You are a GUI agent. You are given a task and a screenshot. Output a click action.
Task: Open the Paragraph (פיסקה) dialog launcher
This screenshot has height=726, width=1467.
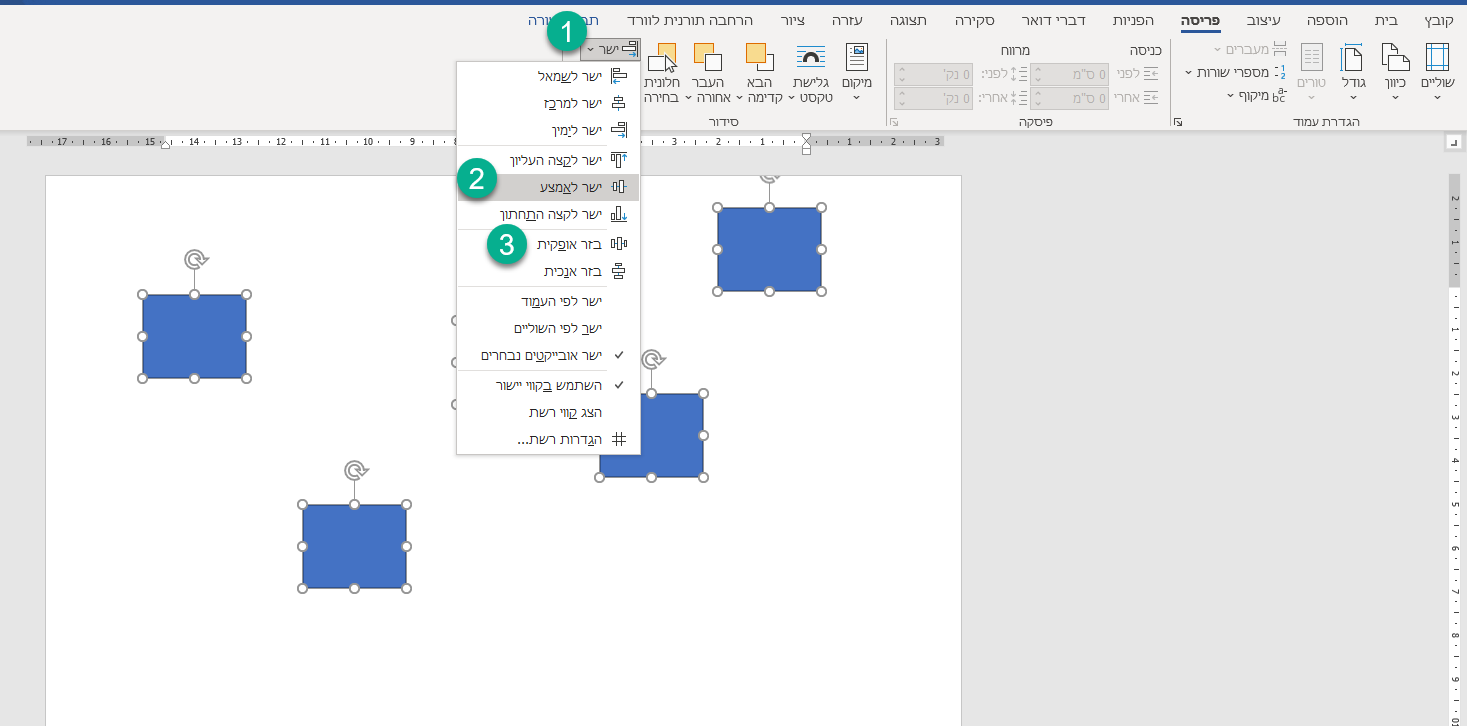click(x=894, y=122)
